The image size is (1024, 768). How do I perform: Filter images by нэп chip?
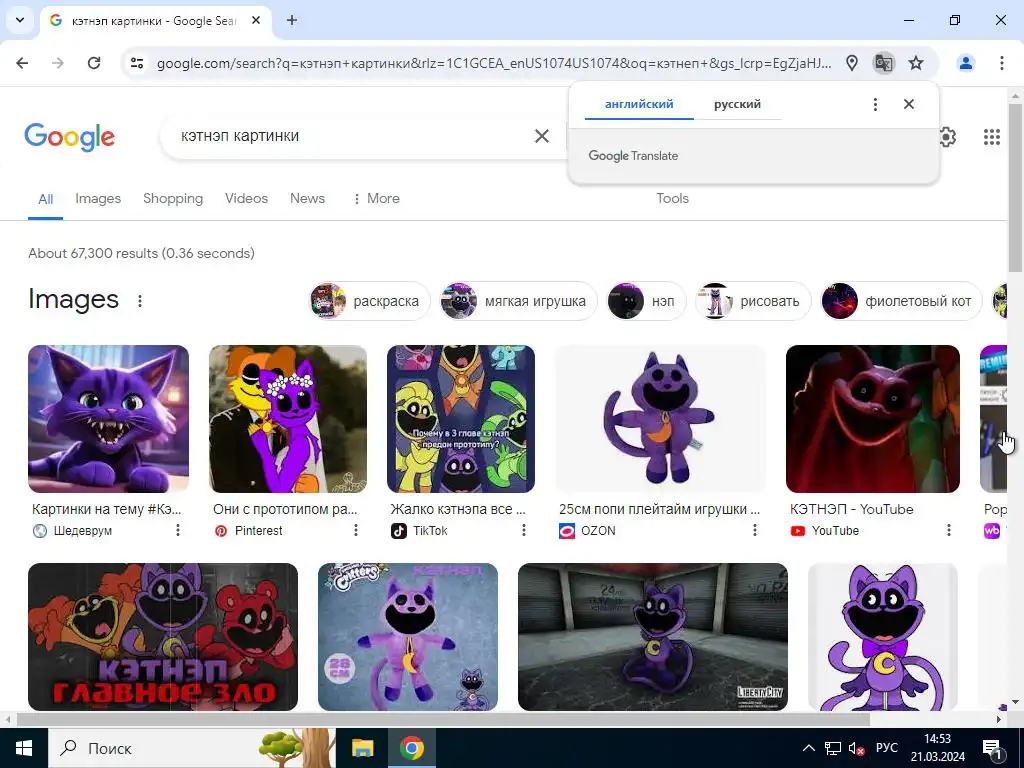tap(647, 301)
